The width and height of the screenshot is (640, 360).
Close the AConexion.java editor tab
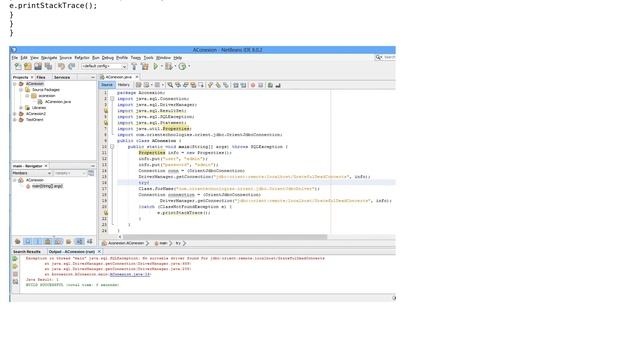pyautogui.click(x=137, y=77)
